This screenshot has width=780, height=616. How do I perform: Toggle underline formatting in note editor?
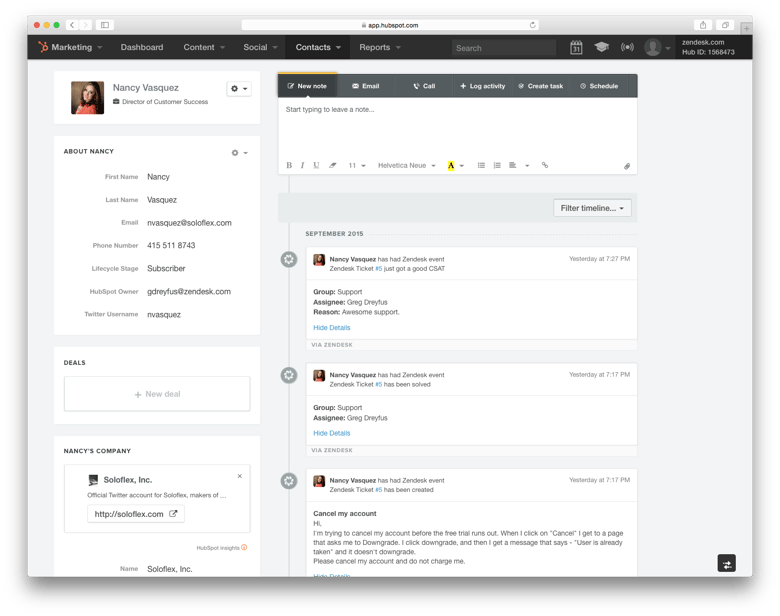tap(316, 165)
